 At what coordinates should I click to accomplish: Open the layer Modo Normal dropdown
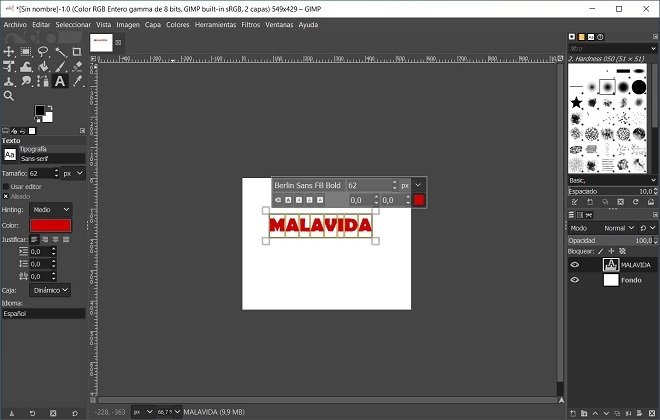pyautogui.click(x=619, y=228)
